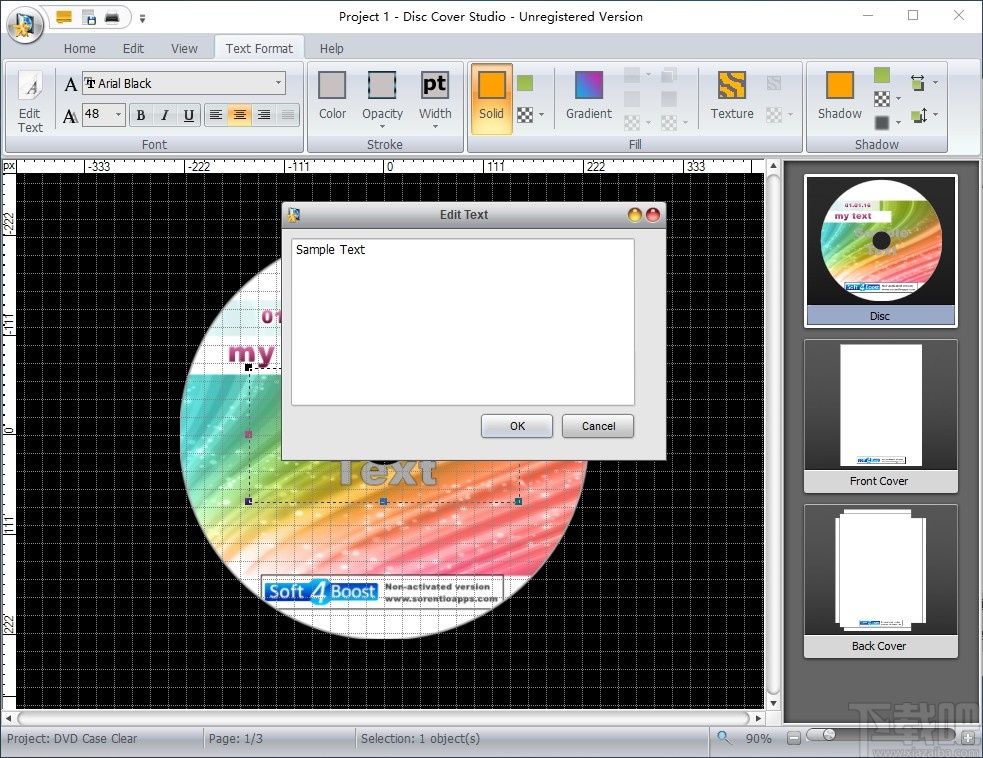Enable italic formatting

(x=164, y=115)
